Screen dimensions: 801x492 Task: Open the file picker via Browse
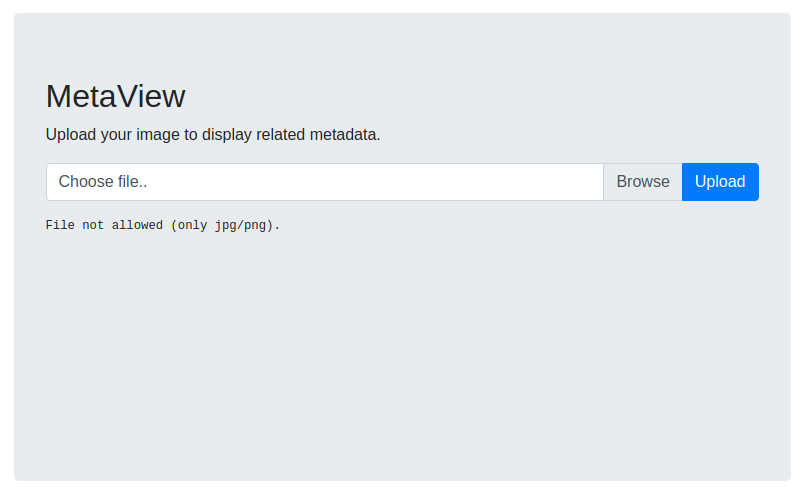(643, 182)
